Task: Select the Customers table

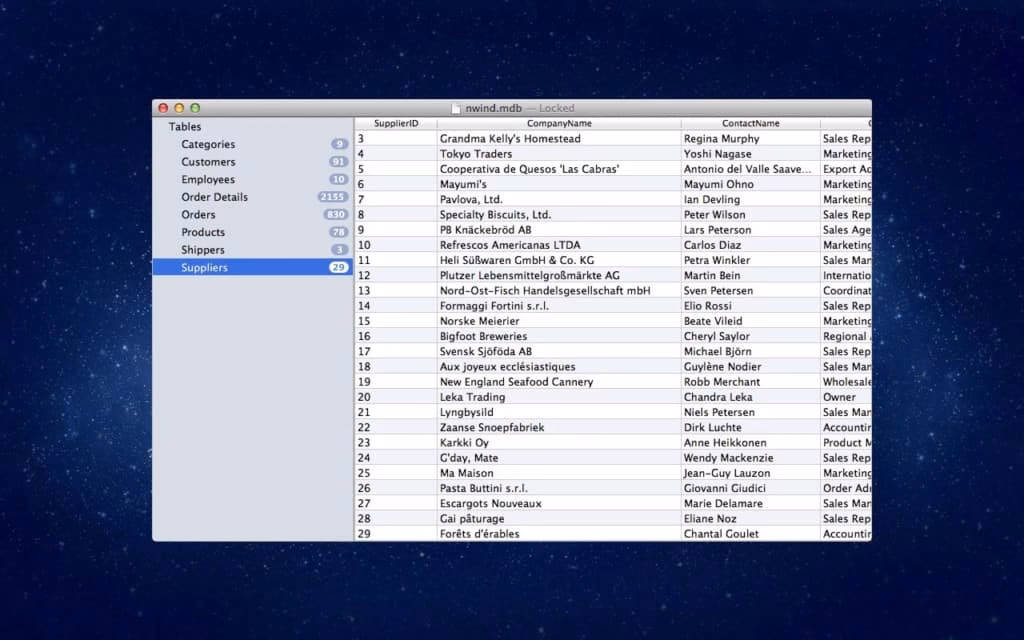Action: (208, 162)
